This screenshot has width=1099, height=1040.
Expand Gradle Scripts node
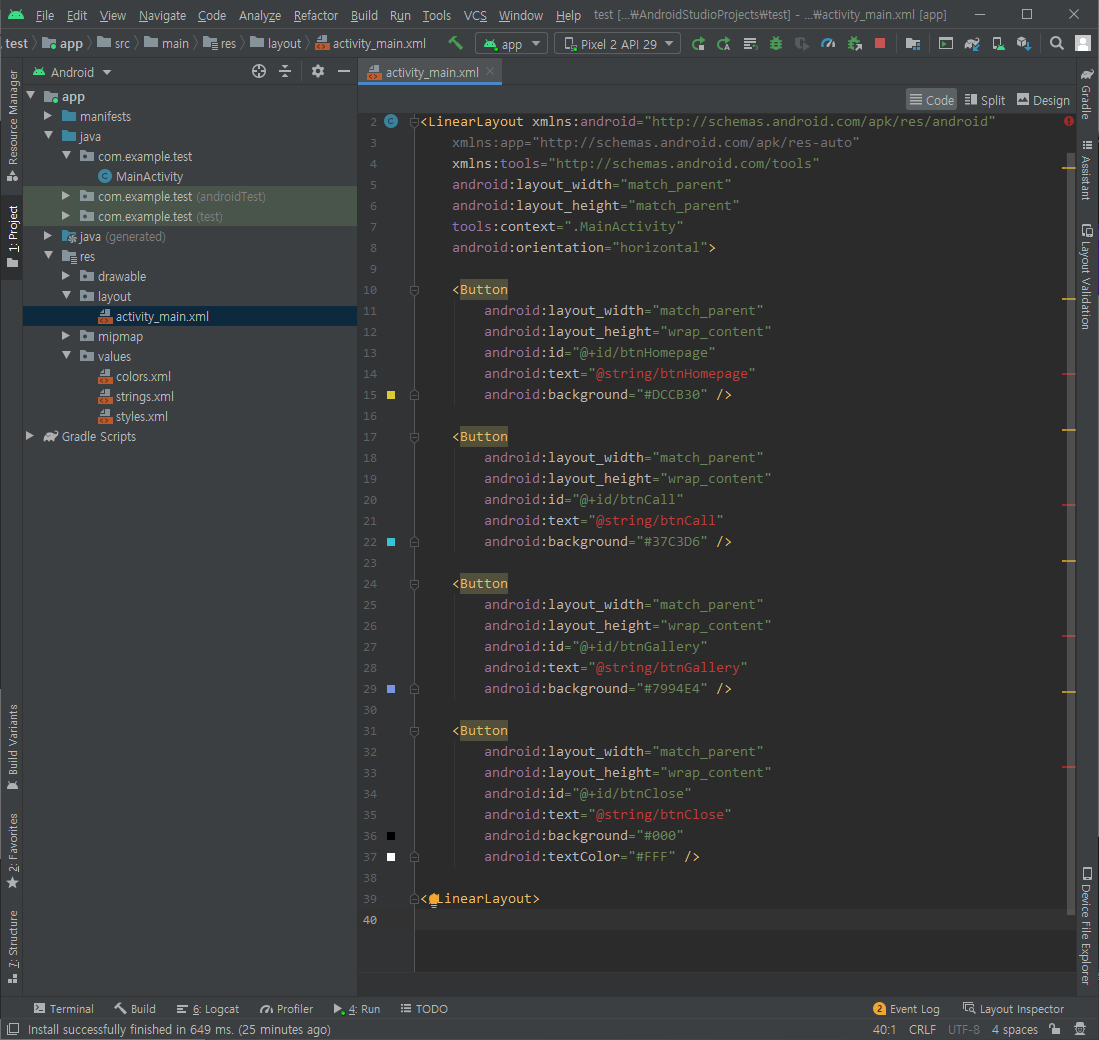point(29,436)
